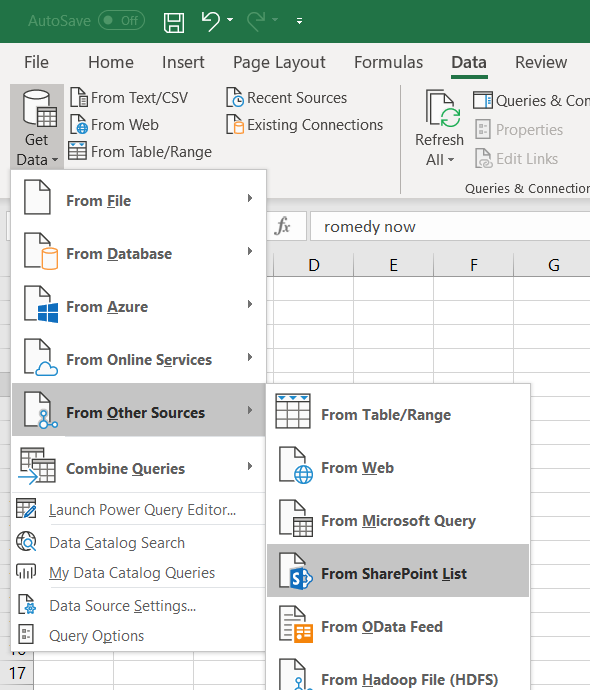This screenshot has height=690, width=590.
Task: Collapse the Get Data dropdown arrow
Action: coord(55,160)
